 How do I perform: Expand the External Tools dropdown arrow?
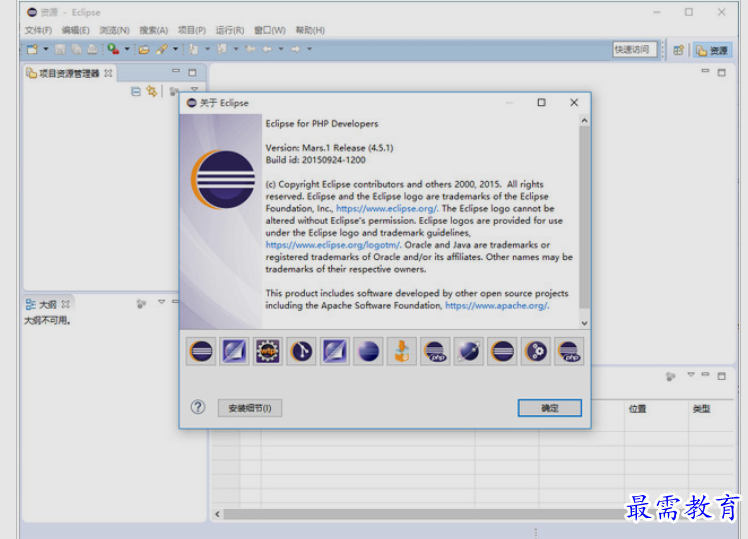(127, 49)
